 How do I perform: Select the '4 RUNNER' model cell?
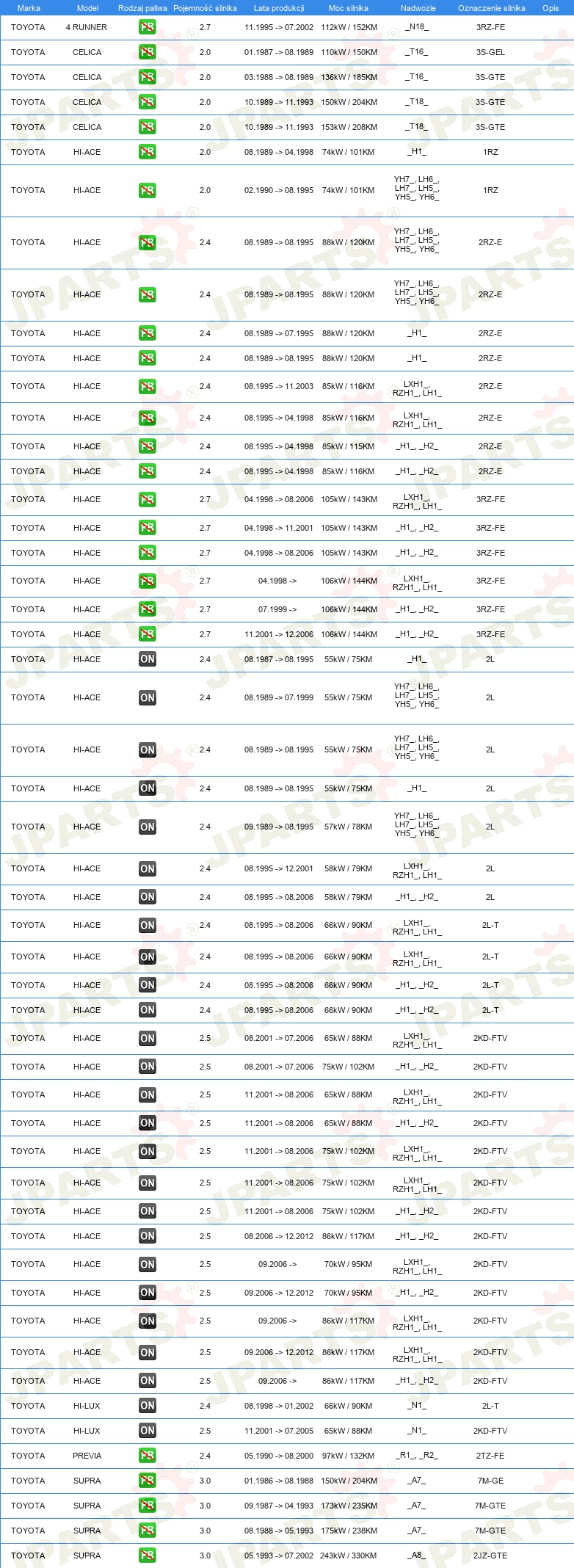point(87,27)
